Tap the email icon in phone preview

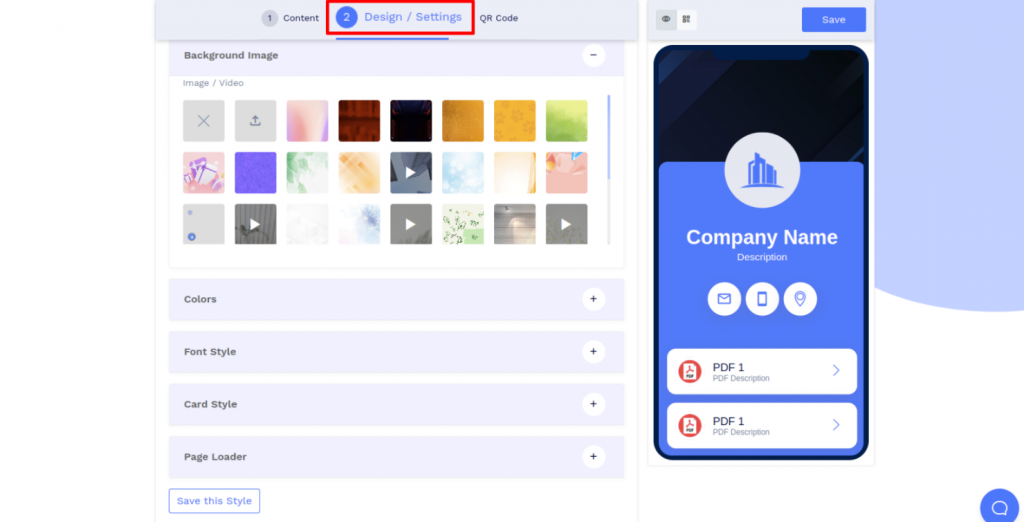(724, 299)
